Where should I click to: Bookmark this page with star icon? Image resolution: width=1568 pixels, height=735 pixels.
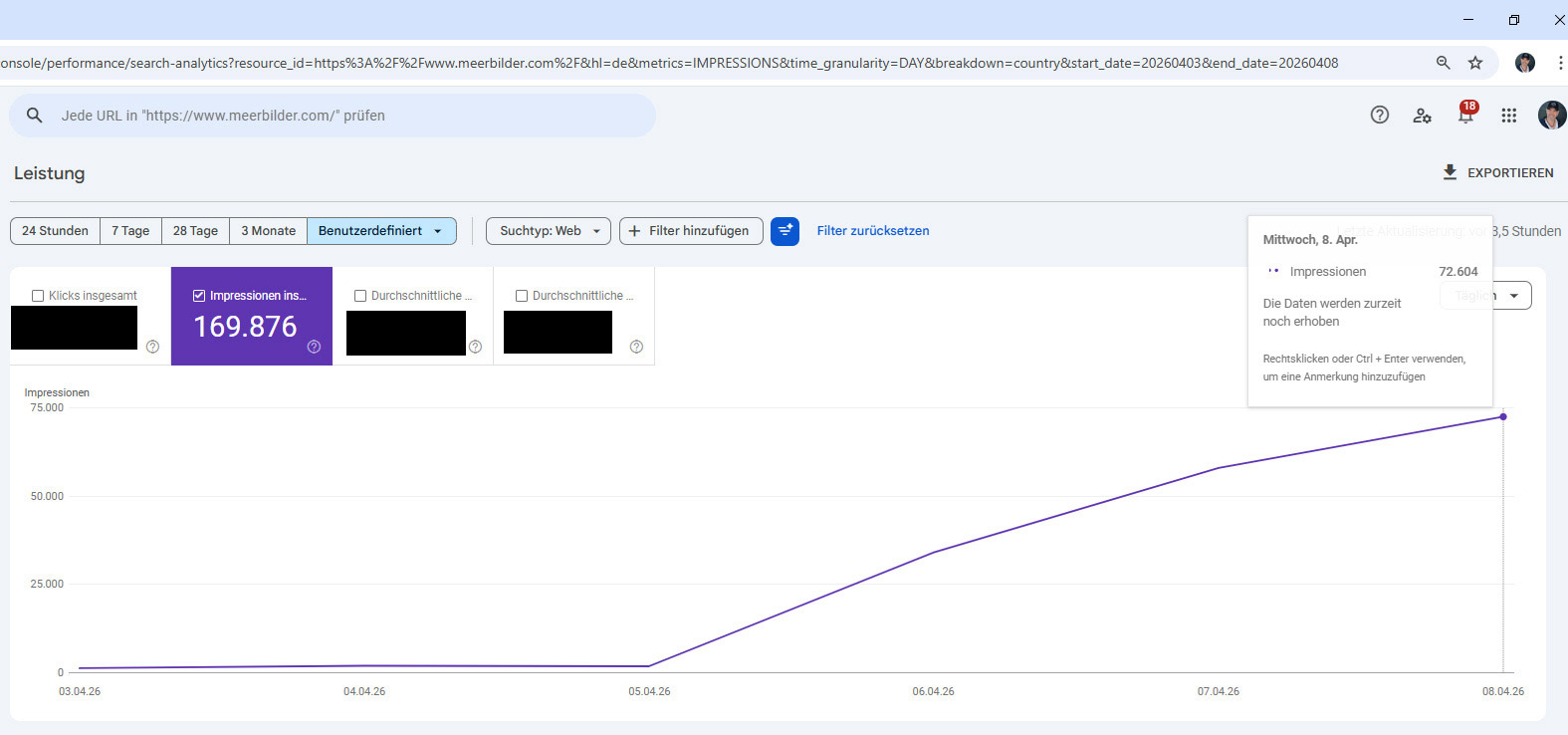[1475, 63]
